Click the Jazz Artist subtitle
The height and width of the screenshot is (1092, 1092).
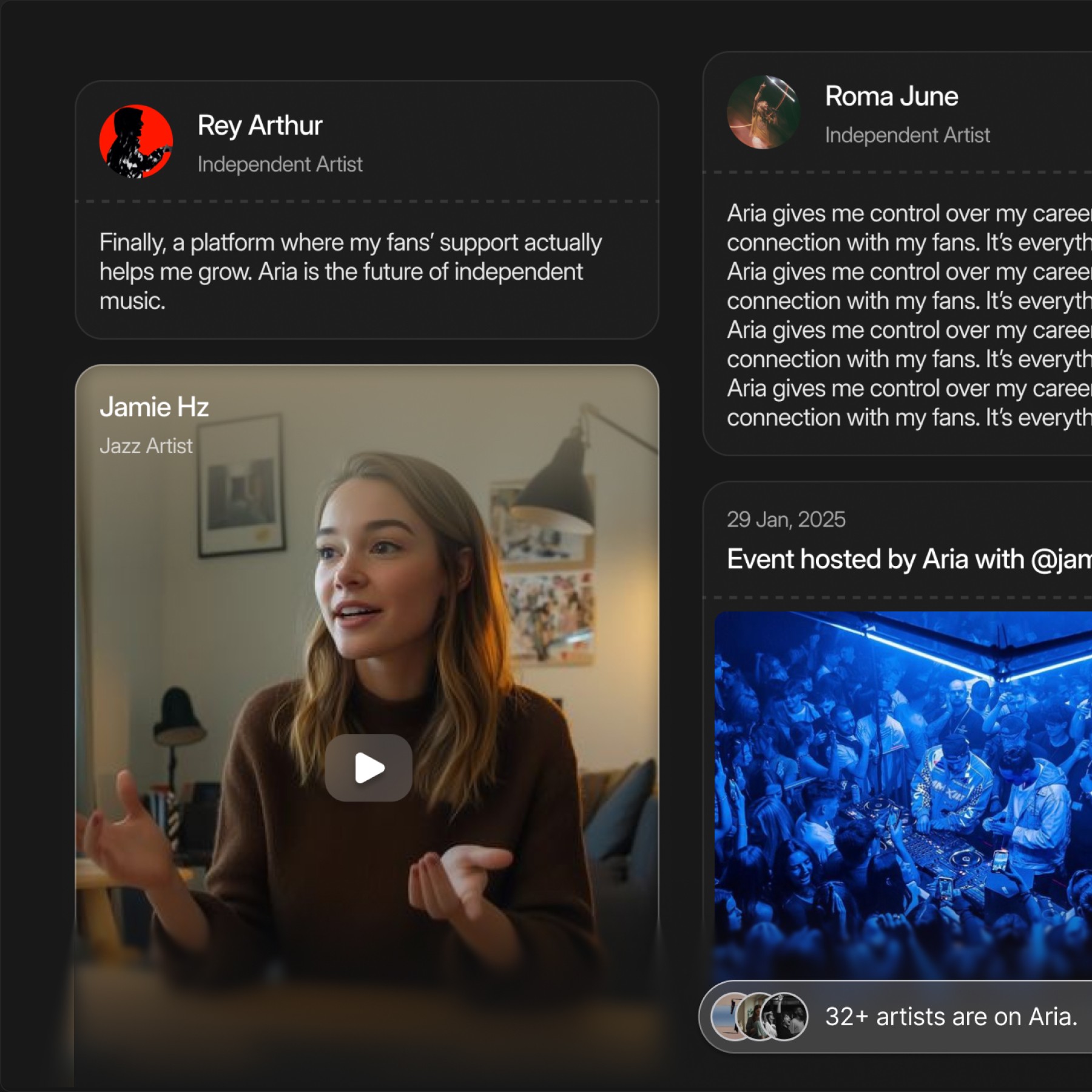tap(146, 446)
